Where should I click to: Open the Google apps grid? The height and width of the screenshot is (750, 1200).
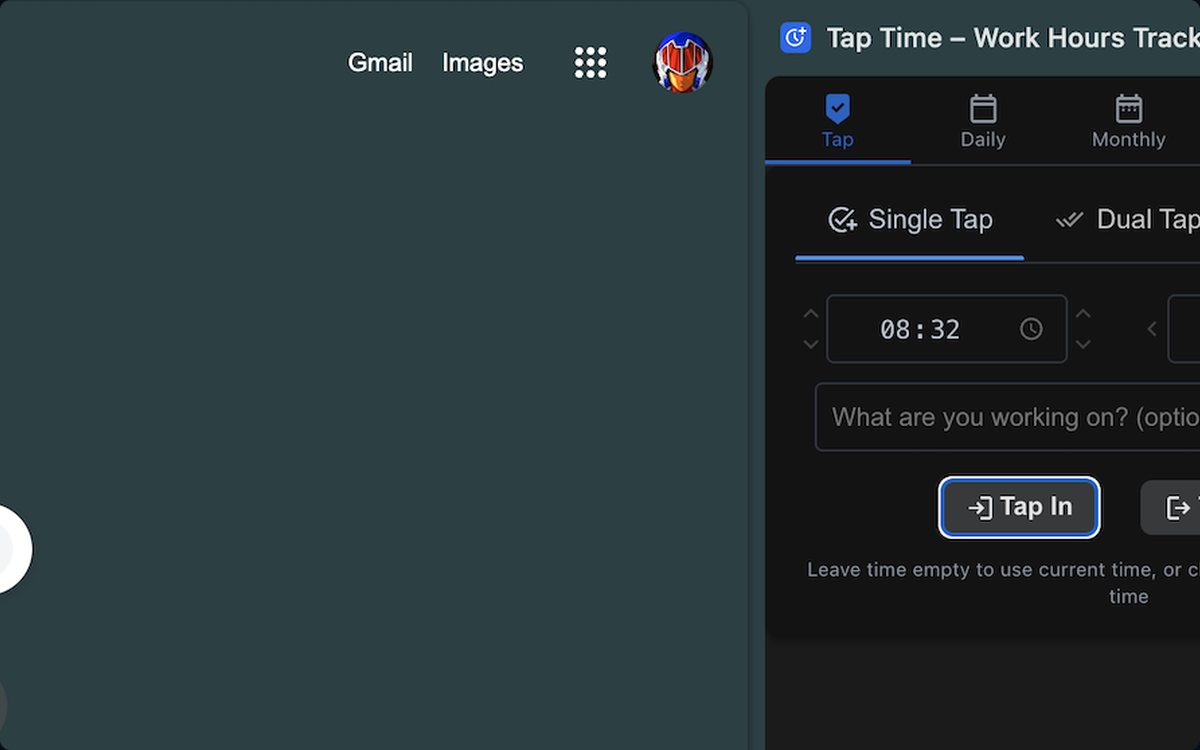[590, 63]
